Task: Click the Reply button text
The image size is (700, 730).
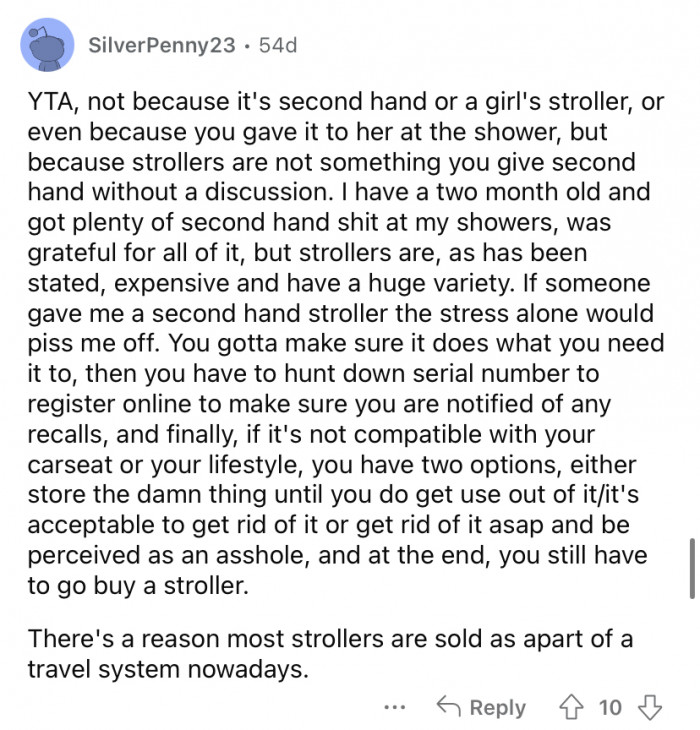Action: [497, 708]
